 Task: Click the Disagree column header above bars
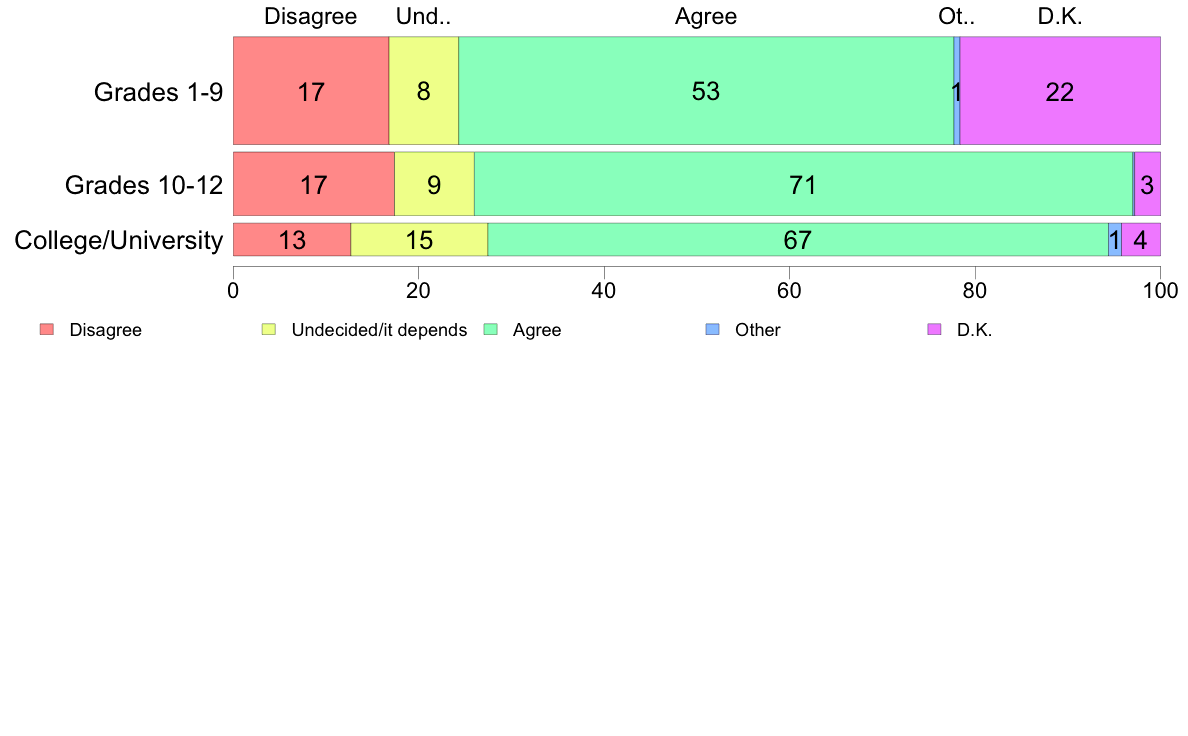click(311, 17)
